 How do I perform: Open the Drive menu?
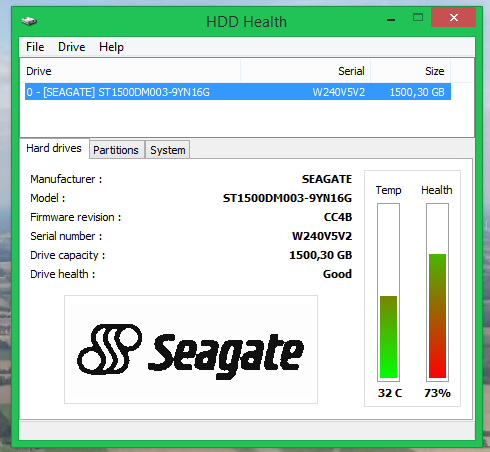pyautogui.click(x=72, y=47)
